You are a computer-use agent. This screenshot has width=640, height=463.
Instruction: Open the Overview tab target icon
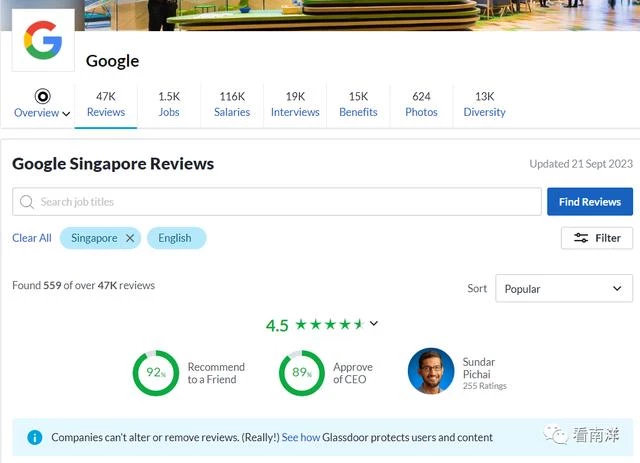[x=42, y=96]
